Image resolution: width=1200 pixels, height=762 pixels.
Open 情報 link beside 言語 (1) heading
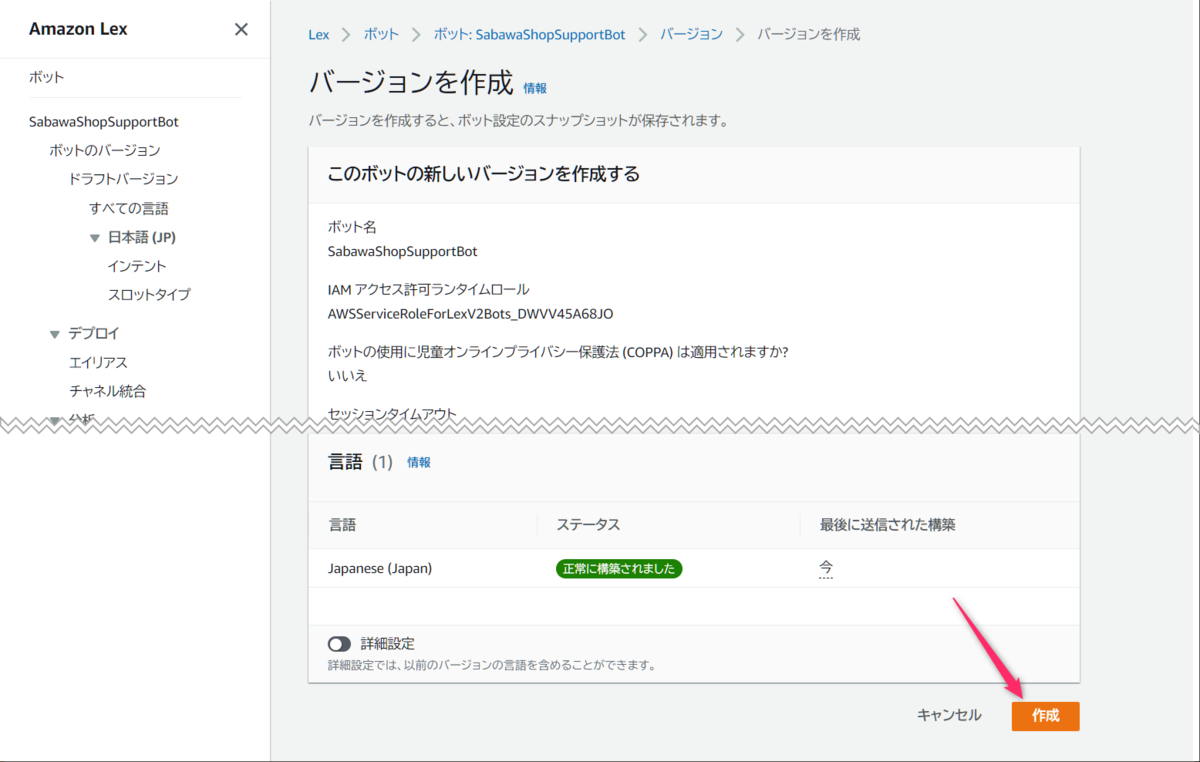pyautogui.click(x=419, y=462)
